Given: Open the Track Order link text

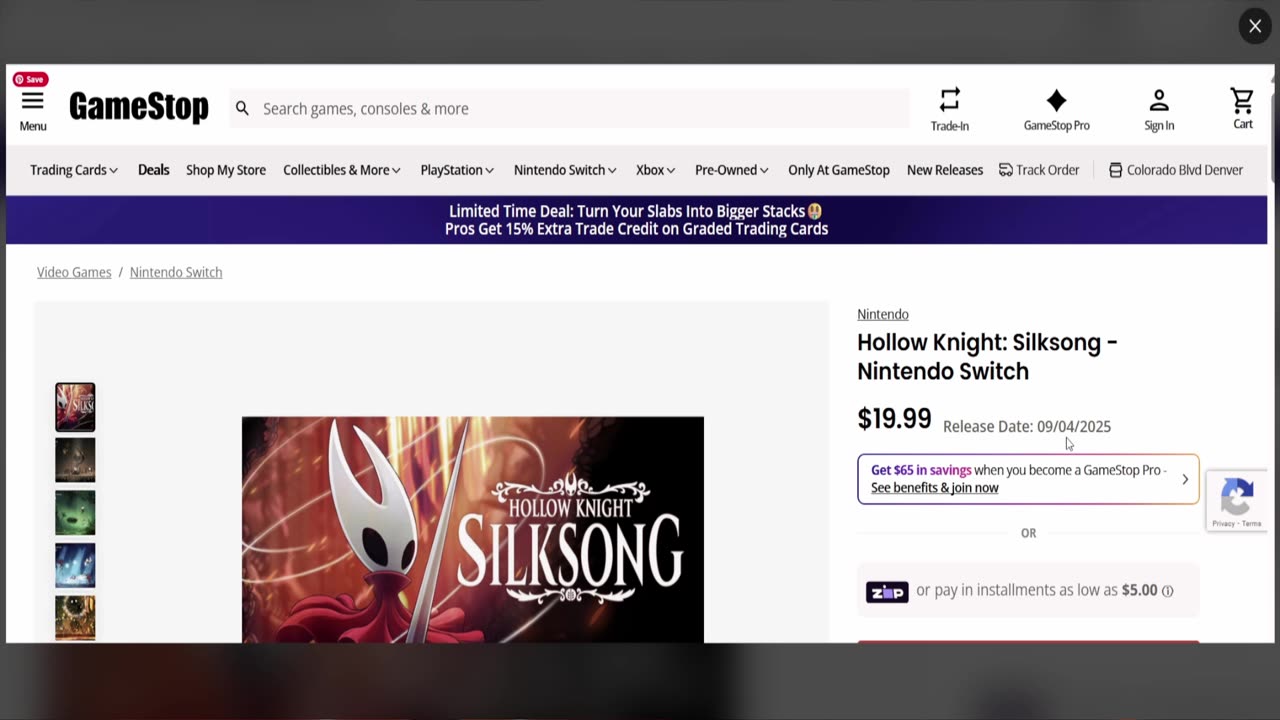Looking at the screenshot, I should pos(1047,170).
